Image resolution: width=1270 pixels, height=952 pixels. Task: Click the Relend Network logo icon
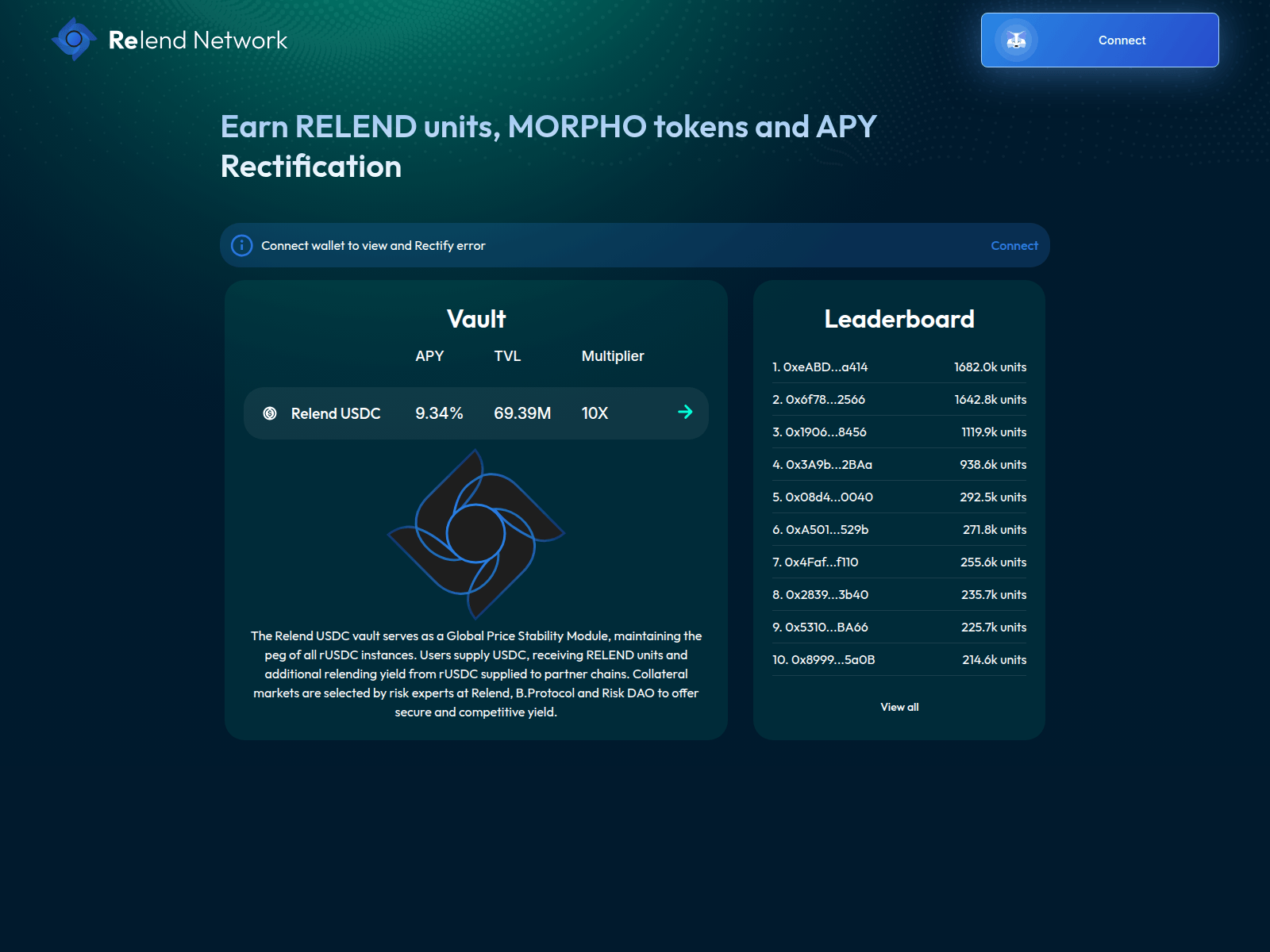tap(74, 39)
